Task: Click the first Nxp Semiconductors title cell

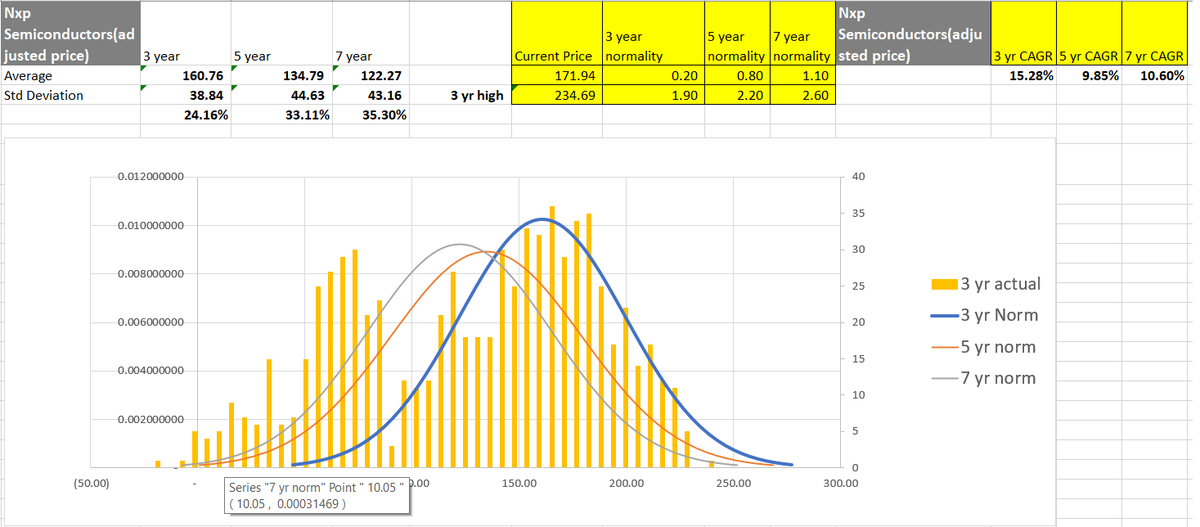Action: point(70,34)
